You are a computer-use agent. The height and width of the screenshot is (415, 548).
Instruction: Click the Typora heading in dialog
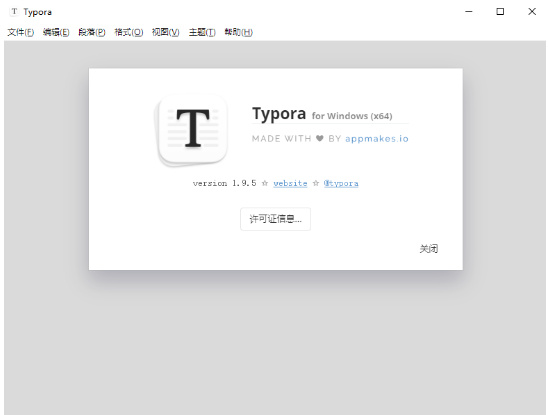click(279, 114)
